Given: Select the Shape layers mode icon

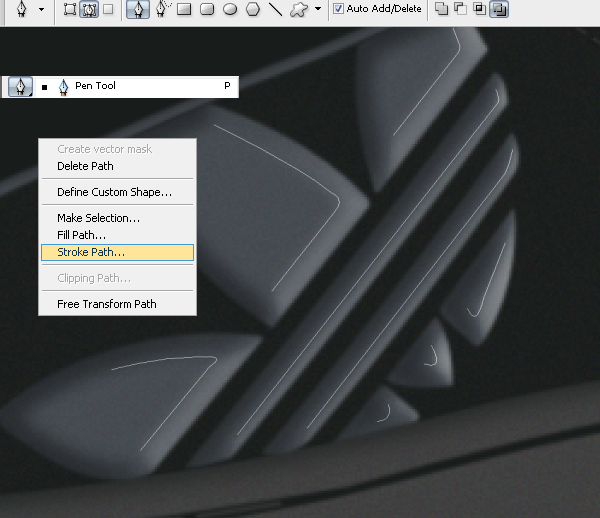Looking at the screenshot, I should [x=70, y=9].
